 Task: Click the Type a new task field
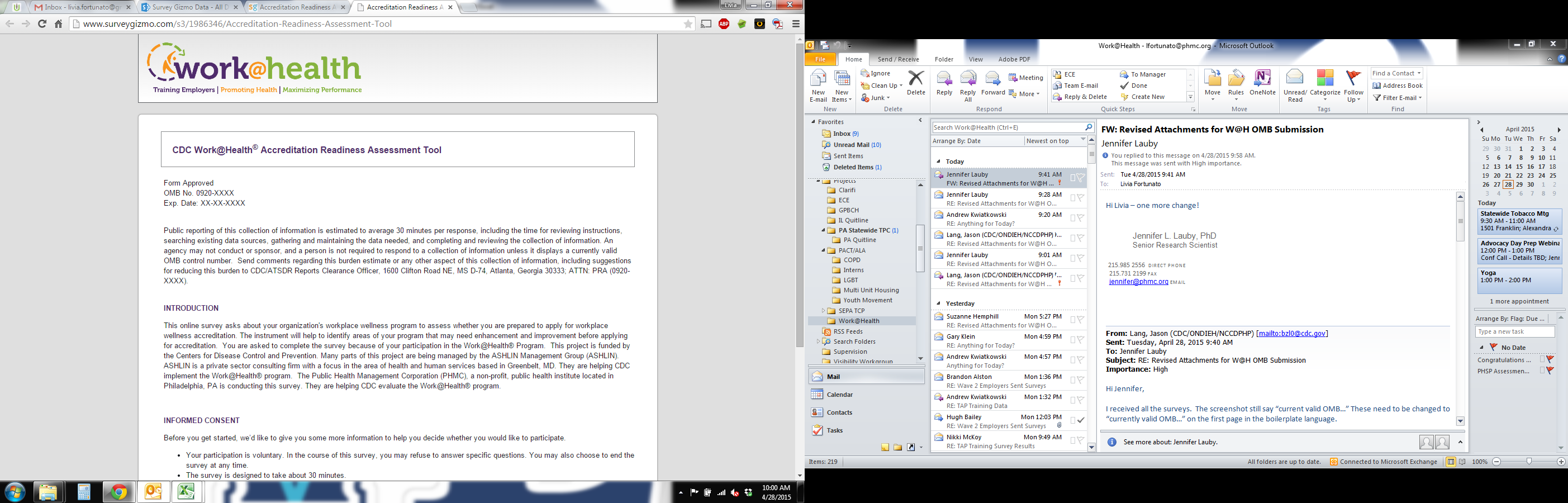click(x=1514, y=331)
